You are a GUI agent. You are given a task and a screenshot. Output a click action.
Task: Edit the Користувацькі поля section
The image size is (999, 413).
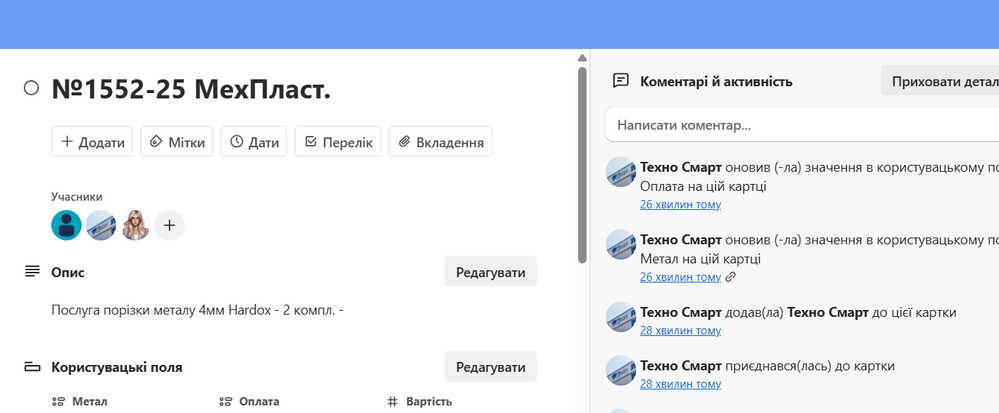tap(490, 367)
